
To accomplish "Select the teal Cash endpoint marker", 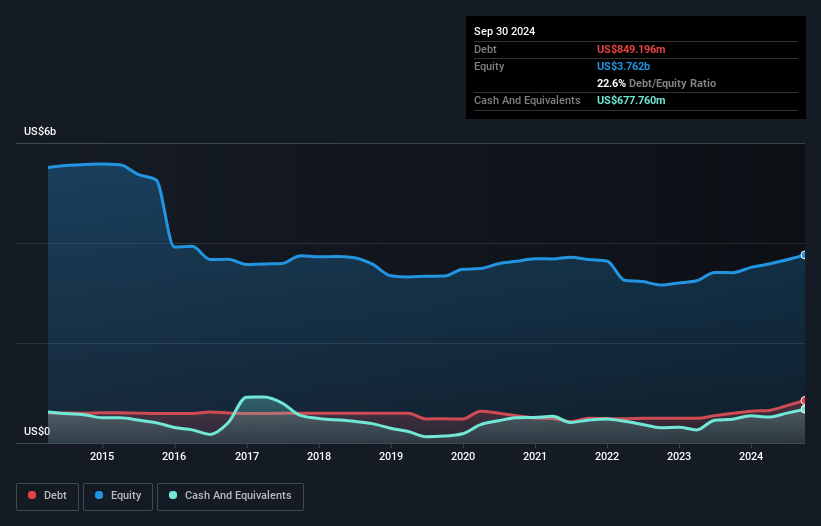I will [x=804, y=409].
